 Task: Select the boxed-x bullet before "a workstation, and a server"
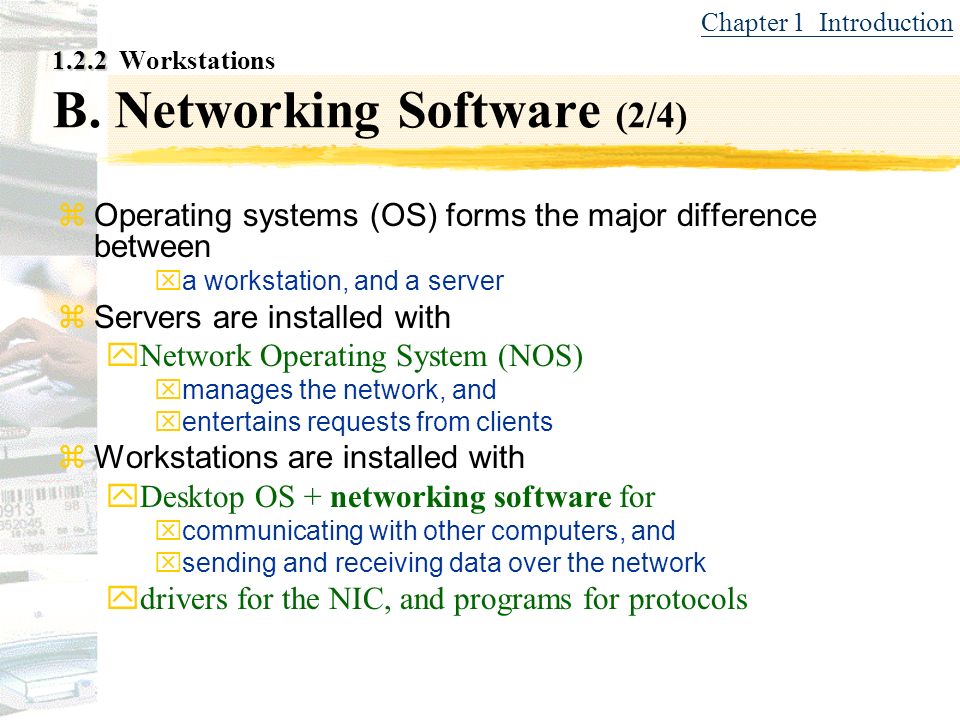[168, 281]
